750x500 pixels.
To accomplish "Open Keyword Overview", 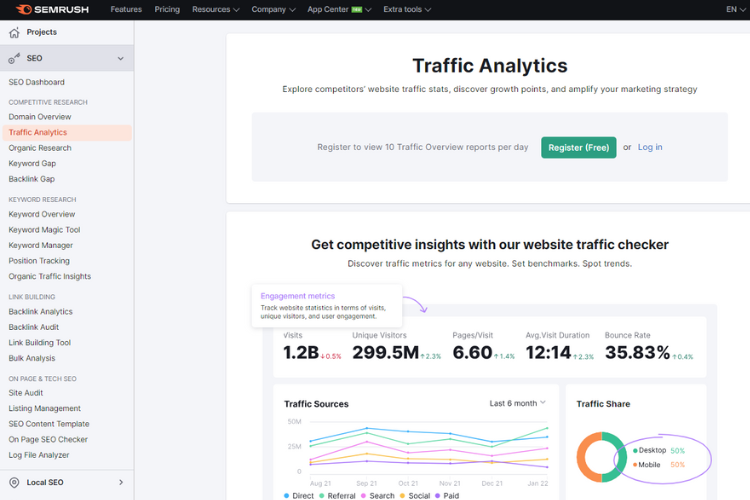I will click(x=42, y=214).
